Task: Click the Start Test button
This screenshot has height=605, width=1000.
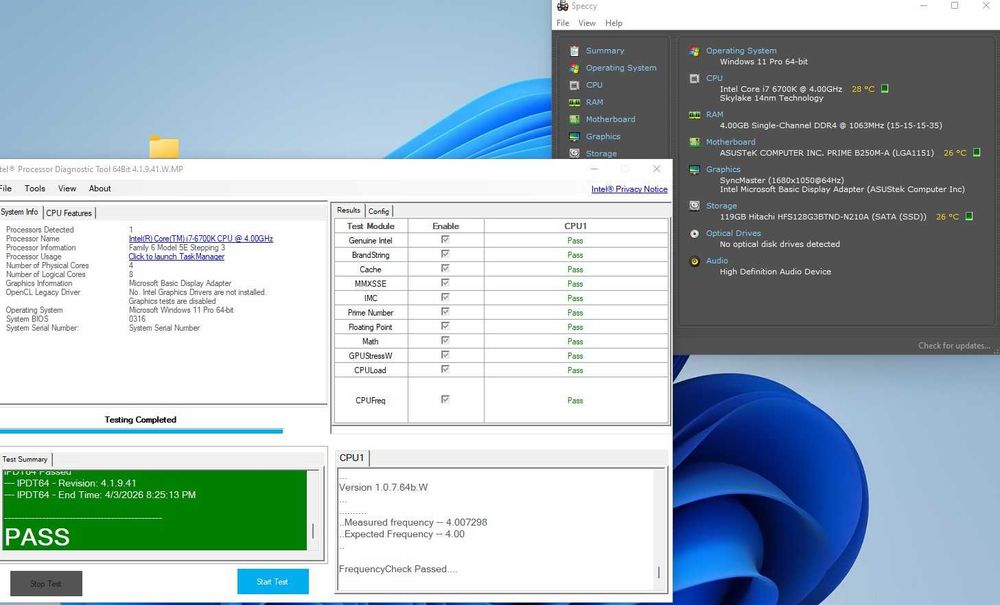Action: (273, 581)
